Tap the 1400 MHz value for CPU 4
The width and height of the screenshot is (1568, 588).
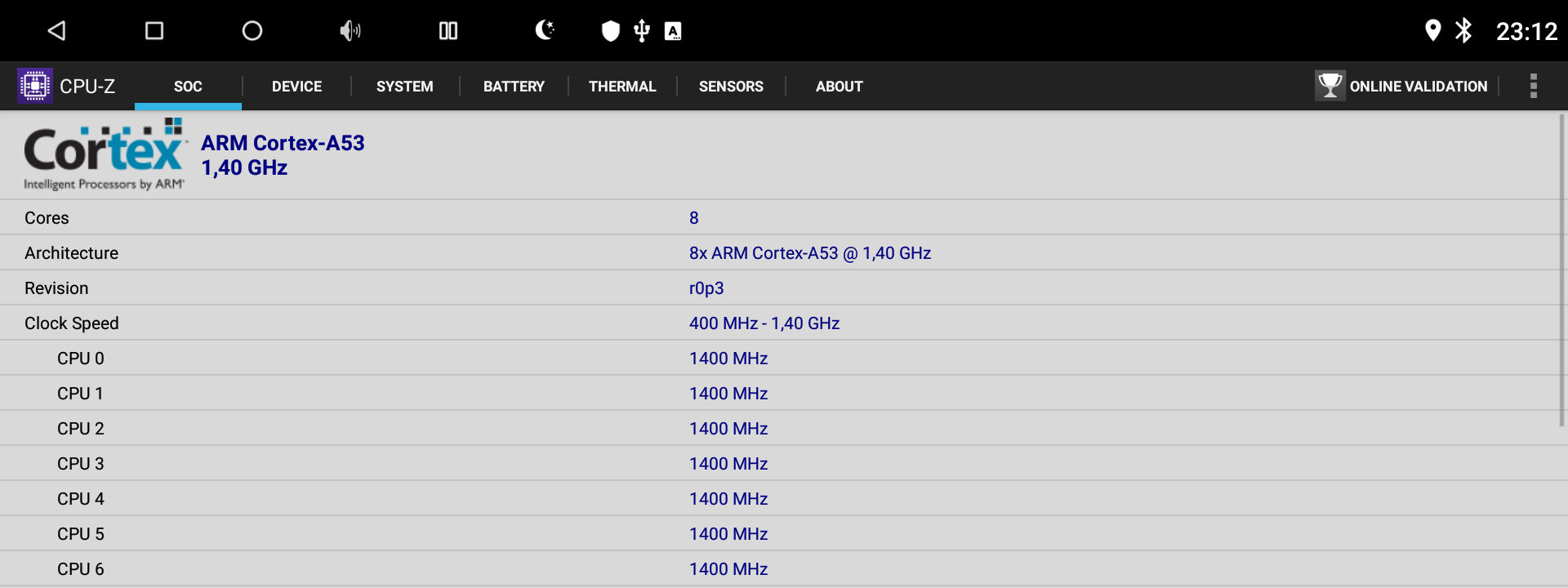(x=728, y=499)
